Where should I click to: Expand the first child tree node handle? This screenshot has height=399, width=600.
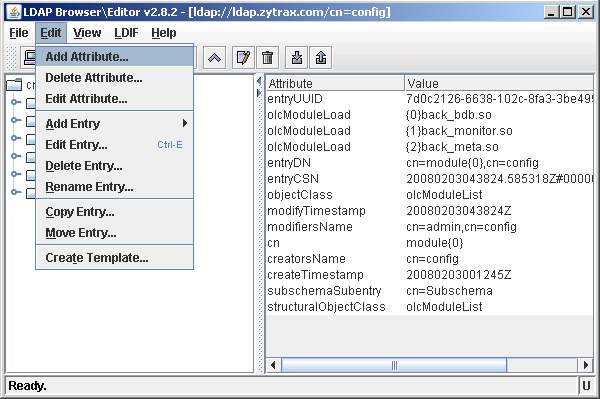coord(15,102)
